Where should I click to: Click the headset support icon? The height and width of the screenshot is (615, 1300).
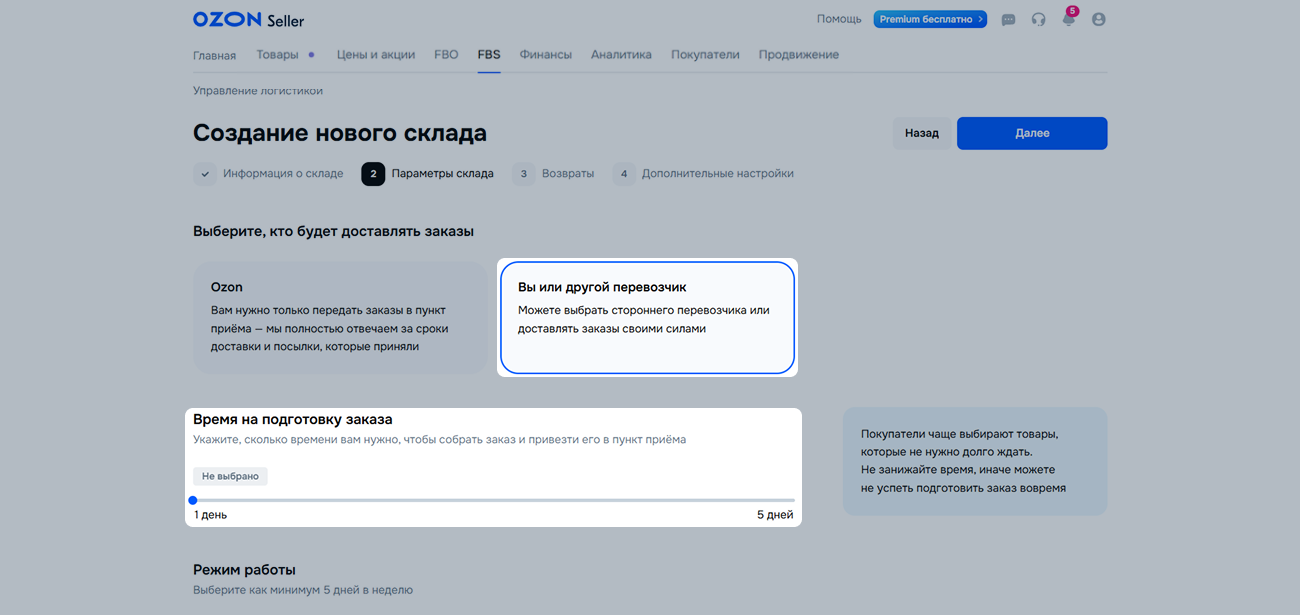point(1038,20)
